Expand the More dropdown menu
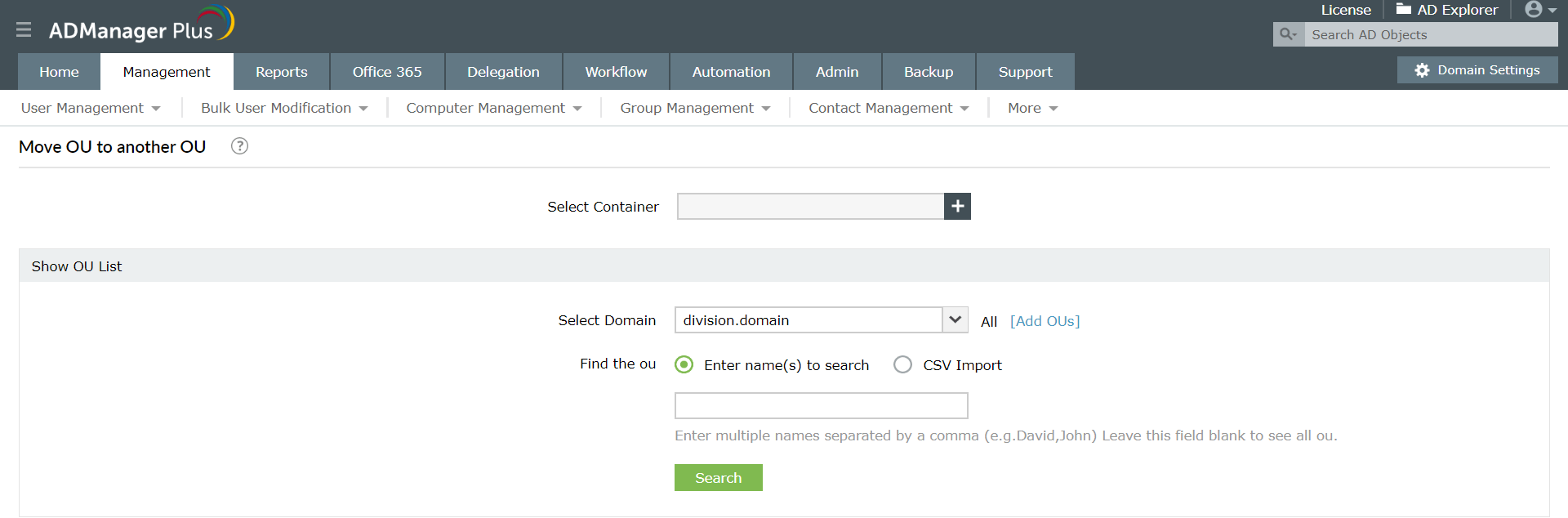This screenshot has width=1568, height=518. pos(1032,108)
